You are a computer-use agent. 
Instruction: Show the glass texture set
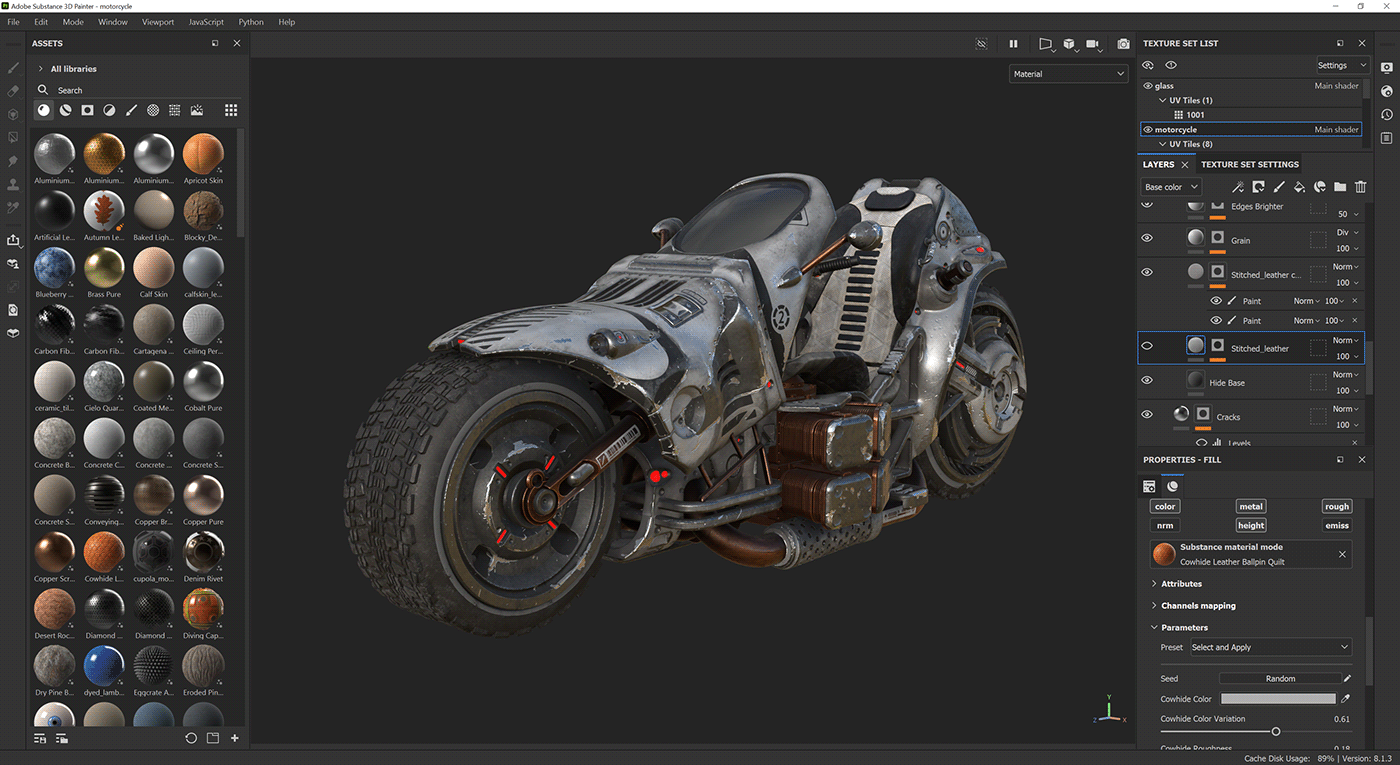click(1147, 85)
